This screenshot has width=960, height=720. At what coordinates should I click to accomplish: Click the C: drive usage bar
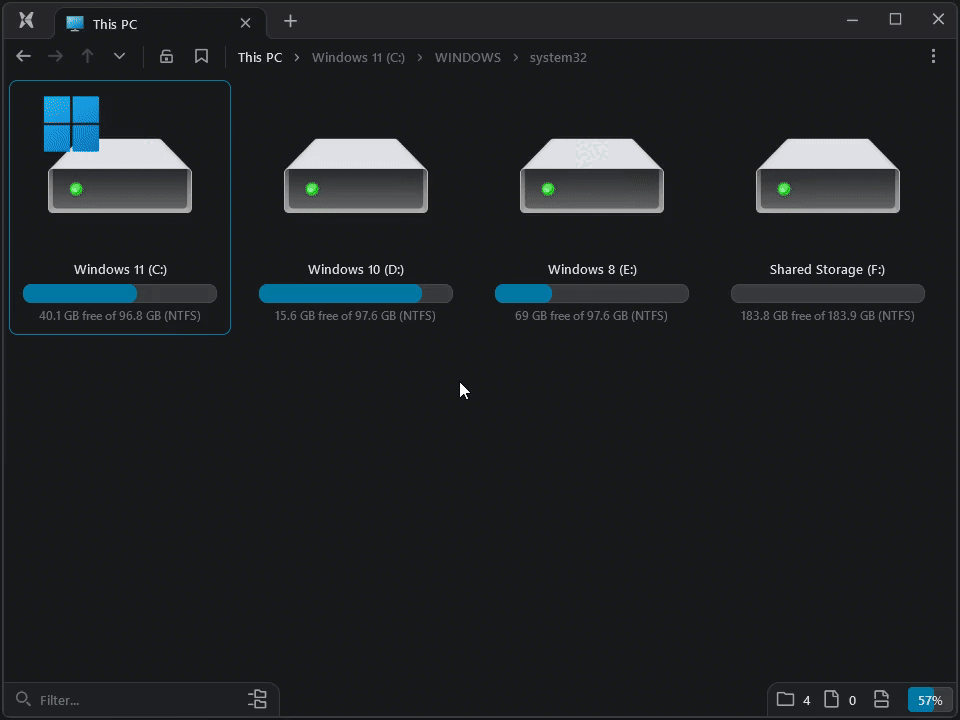pos(120,294)
